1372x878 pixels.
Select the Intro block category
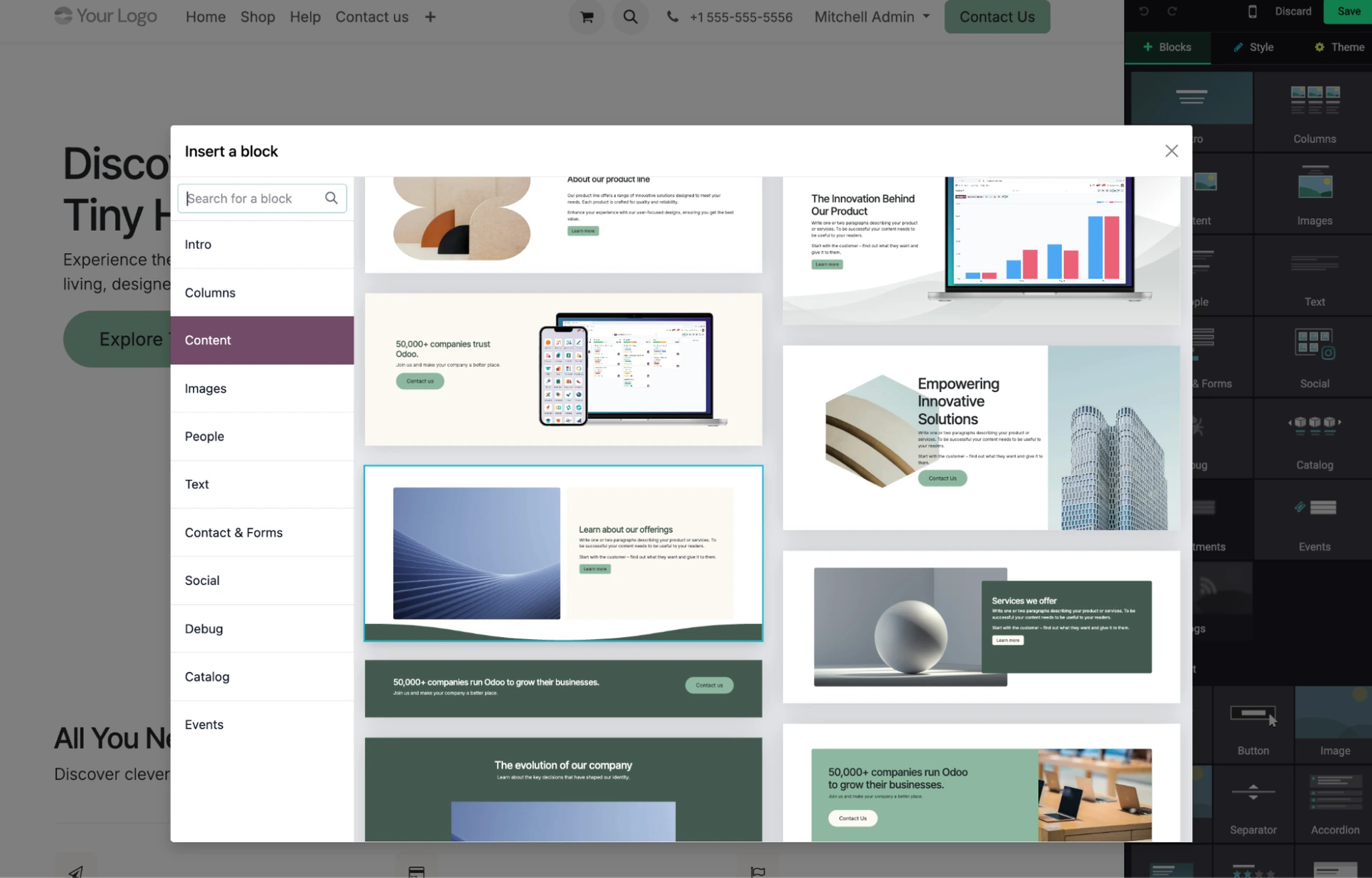click(262, 245)
